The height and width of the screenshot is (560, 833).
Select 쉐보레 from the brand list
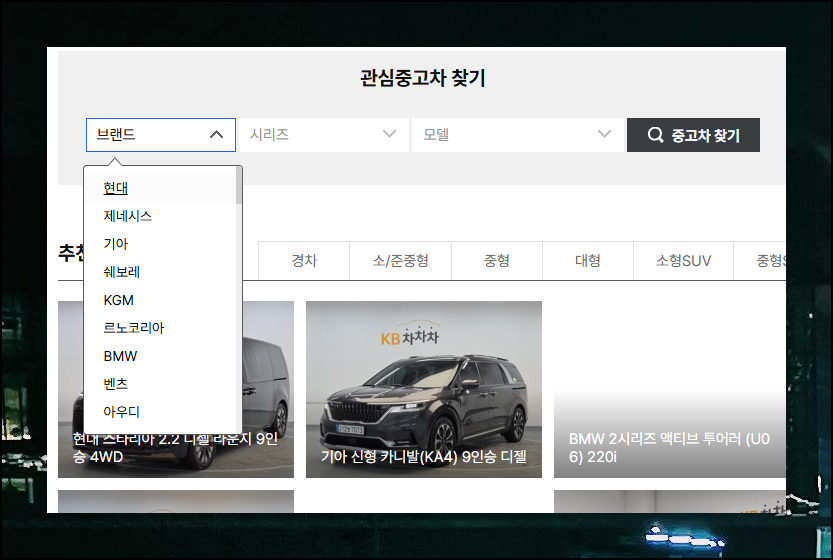pos(162,272)
